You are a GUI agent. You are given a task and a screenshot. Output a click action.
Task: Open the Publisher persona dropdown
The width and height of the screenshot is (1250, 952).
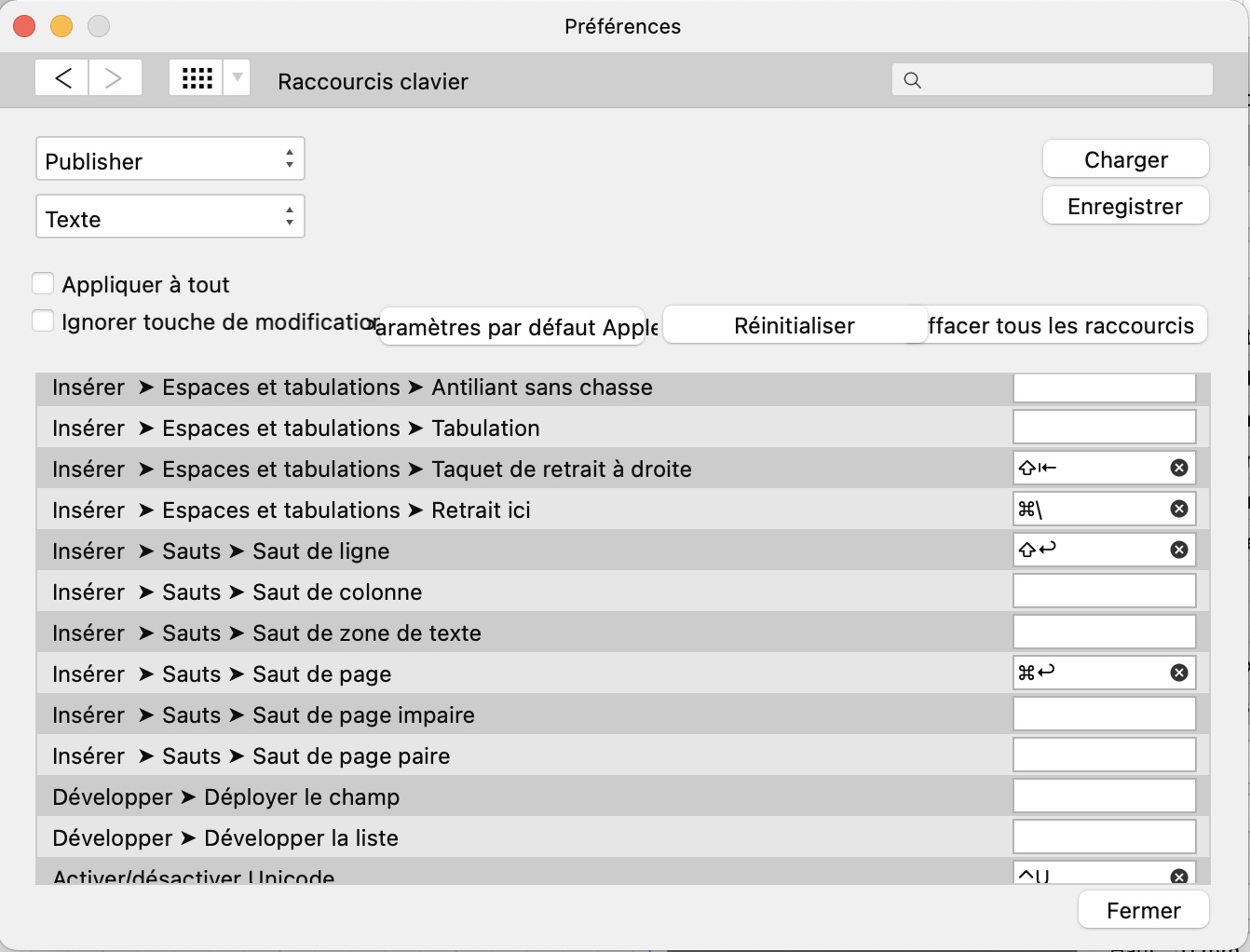[170, 160]
